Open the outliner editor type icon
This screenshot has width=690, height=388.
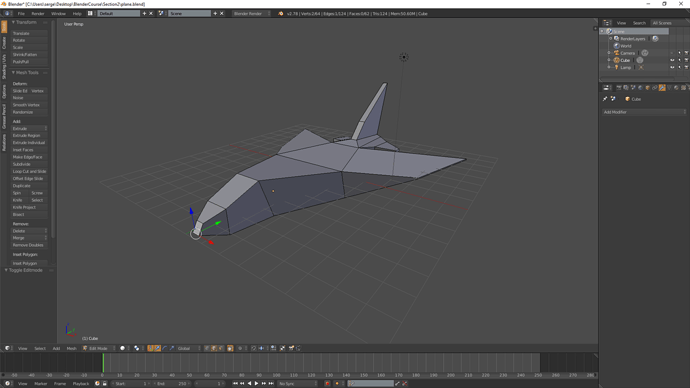click(607, 23)
